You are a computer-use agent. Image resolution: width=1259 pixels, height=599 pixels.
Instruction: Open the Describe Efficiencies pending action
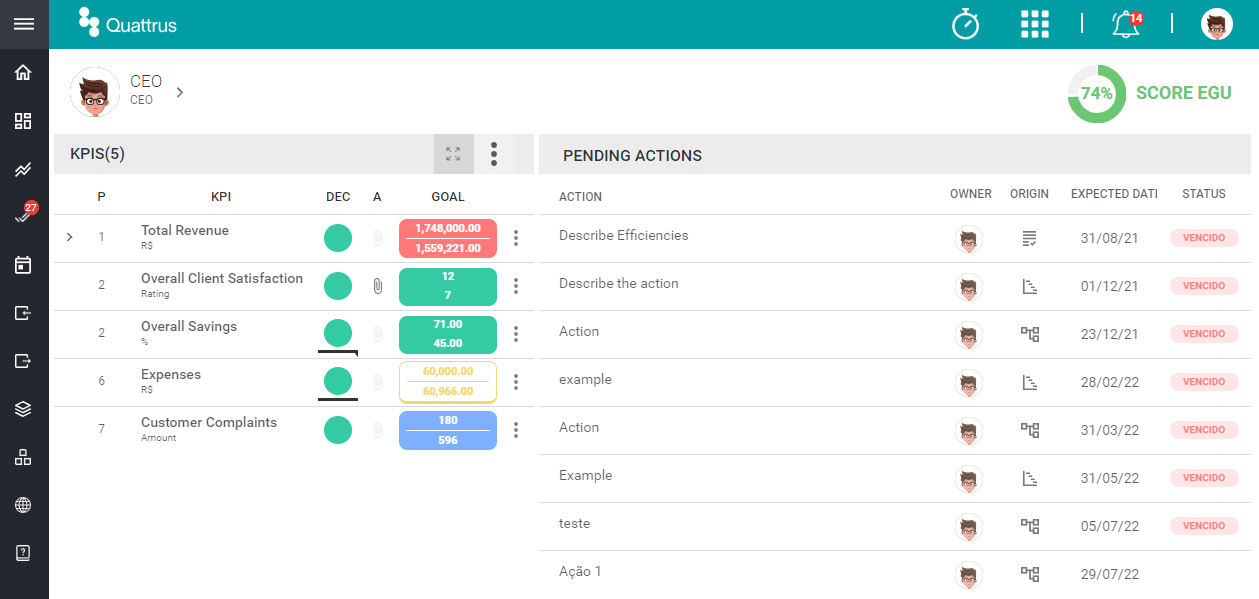point(624,236)
